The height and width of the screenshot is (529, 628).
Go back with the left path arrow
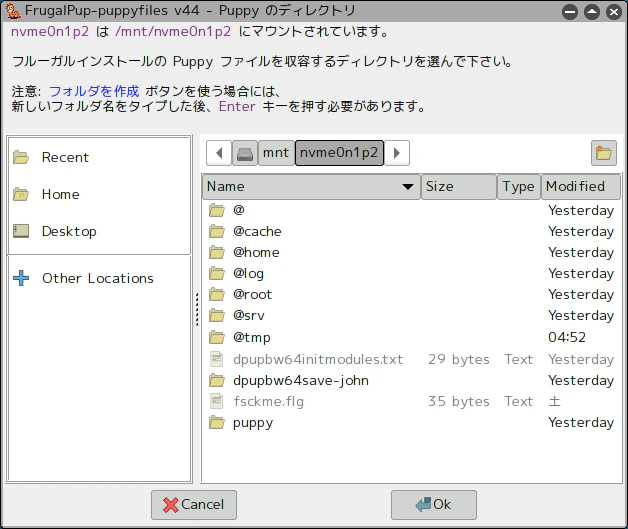click(x=219, y=153)
